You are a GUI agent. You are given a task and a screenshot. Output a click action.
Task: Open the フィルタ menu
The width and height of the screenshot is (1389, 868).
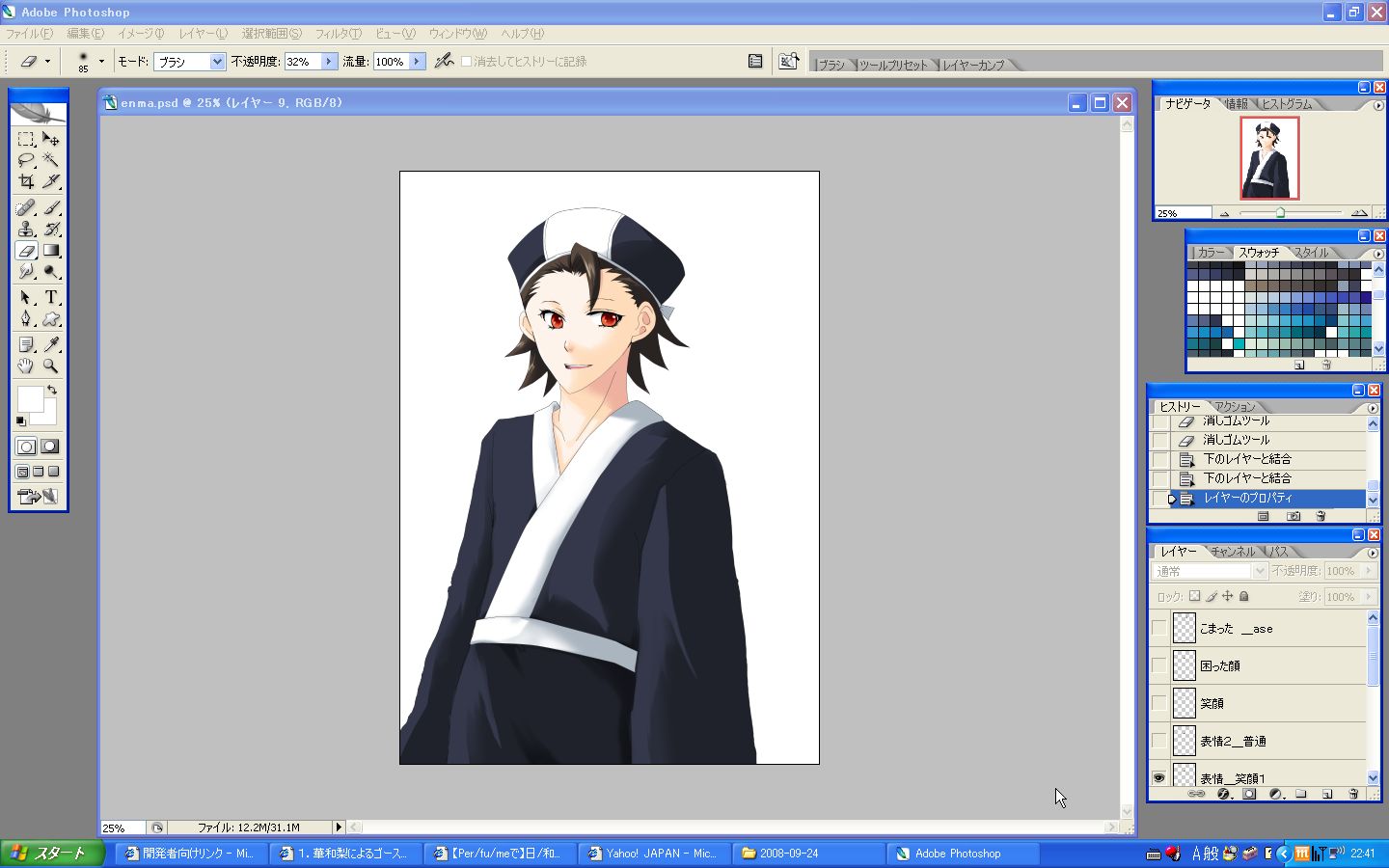[x=339, y=34]
